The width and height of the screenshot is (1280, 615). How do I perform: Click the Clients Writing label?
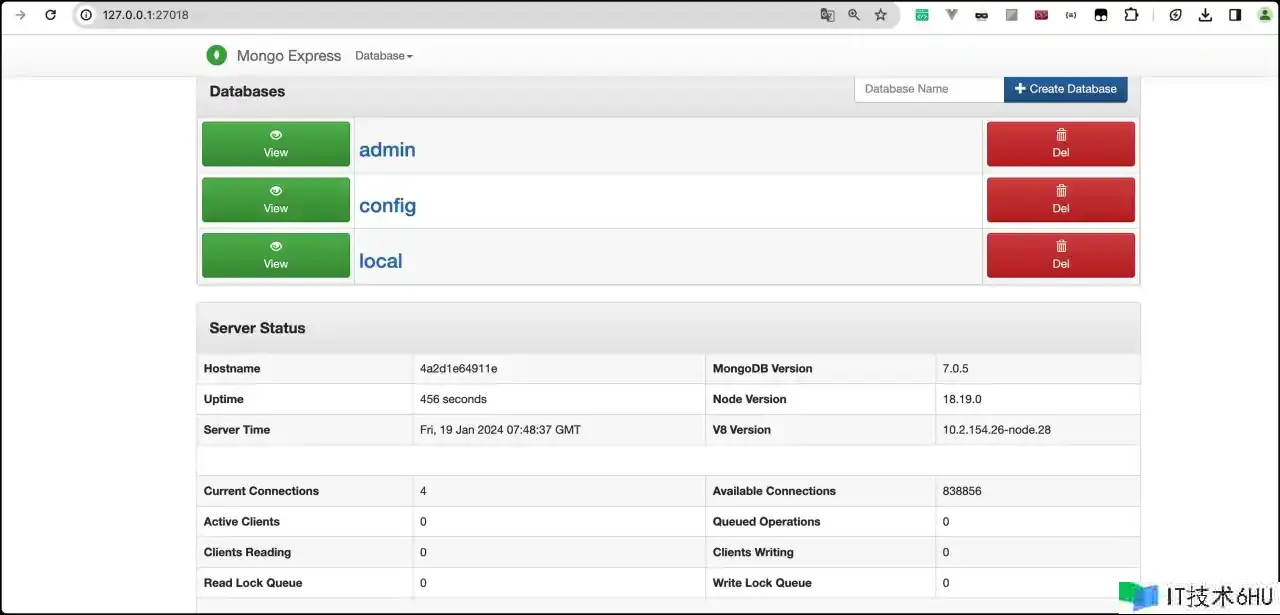(x=753, y=552)
